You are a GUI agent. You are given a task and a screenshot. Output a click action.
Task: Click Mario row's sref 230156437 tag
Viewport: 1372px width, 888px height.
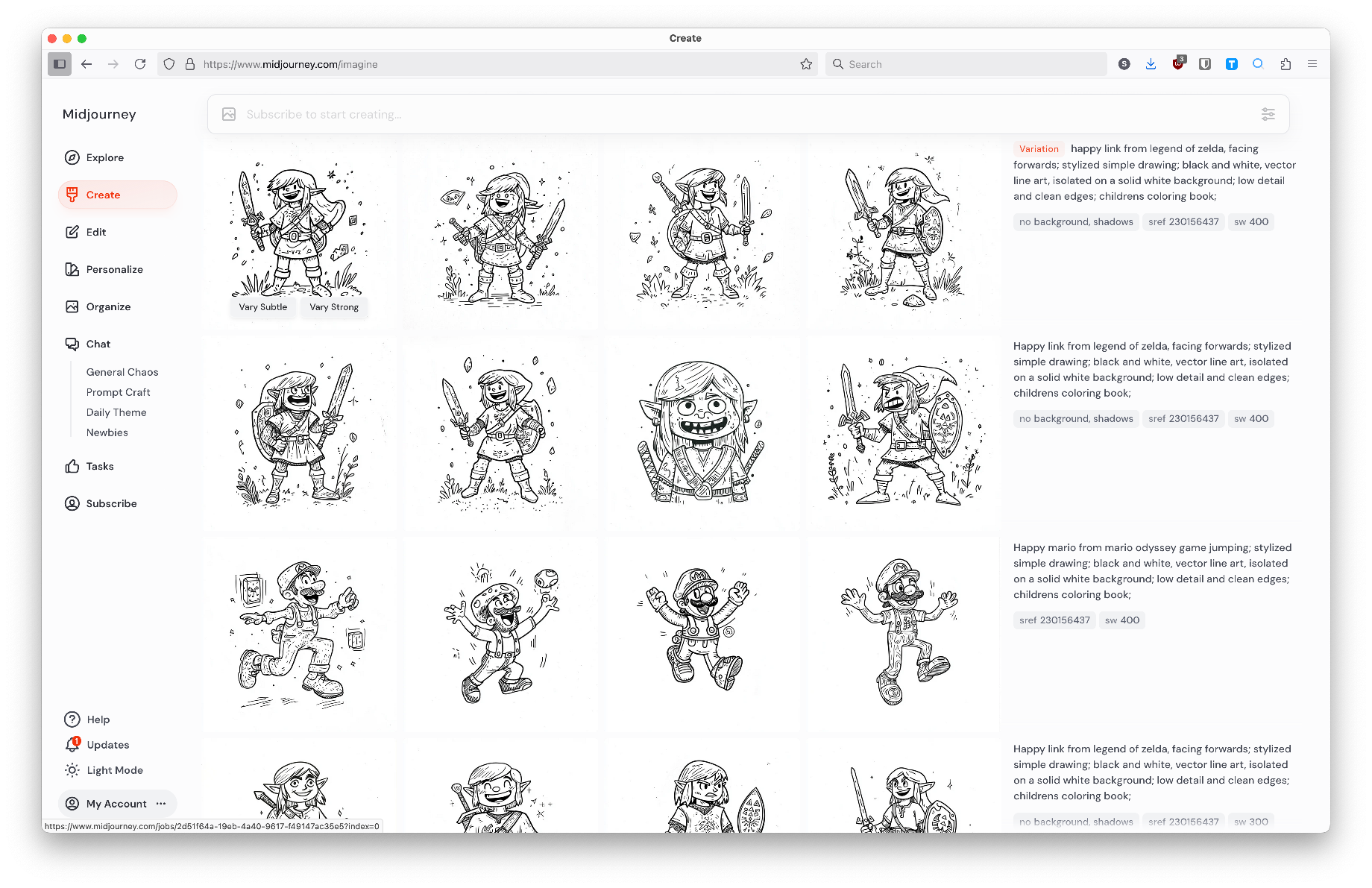tap(1054, 620)
